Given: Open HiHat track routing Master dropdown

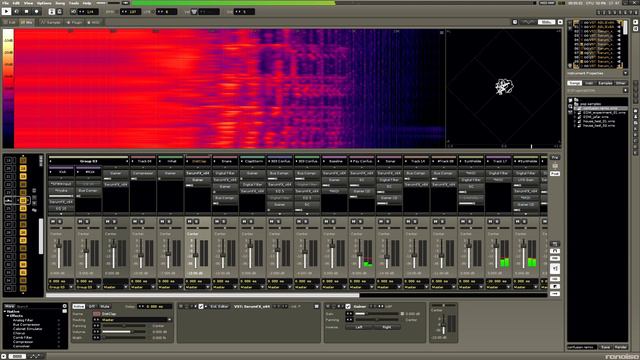Looking at the screenshot, I should [x=170, y=287].
